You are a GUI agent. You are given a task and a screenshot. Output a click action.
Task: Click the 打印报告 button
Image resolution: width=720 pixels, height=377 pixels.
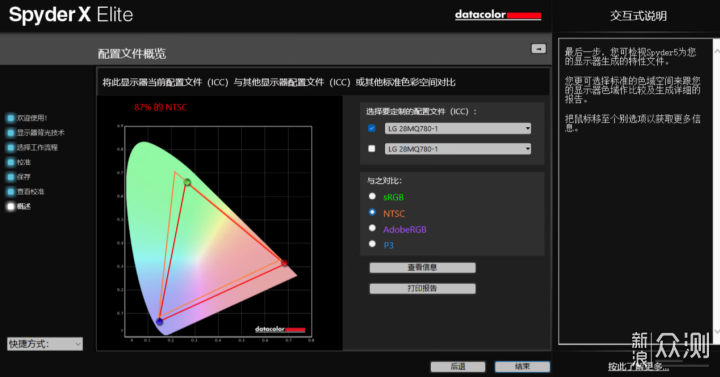click(x=422, y=288)
